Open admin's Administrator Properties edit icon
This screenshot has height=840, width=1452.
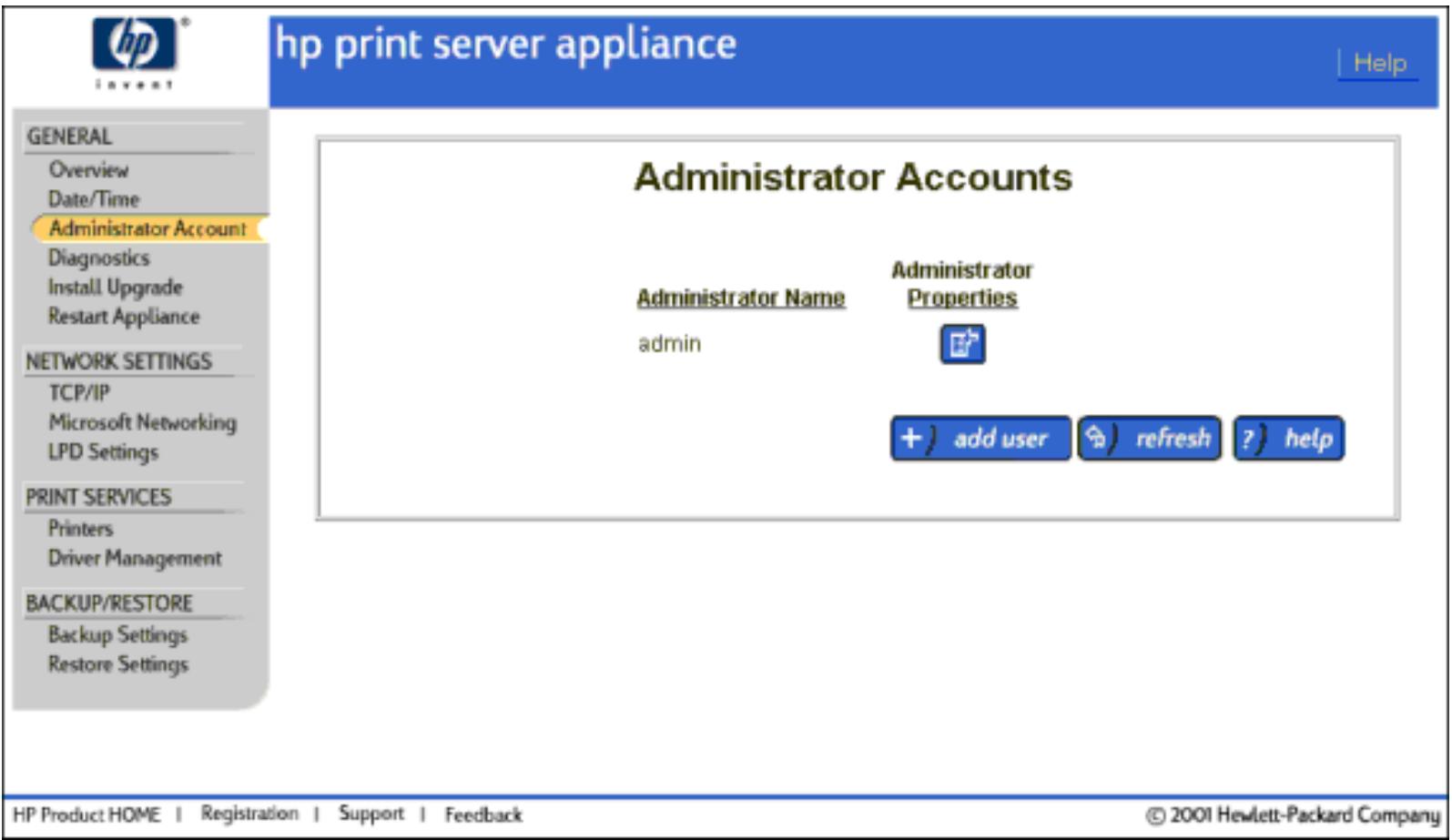962,344
